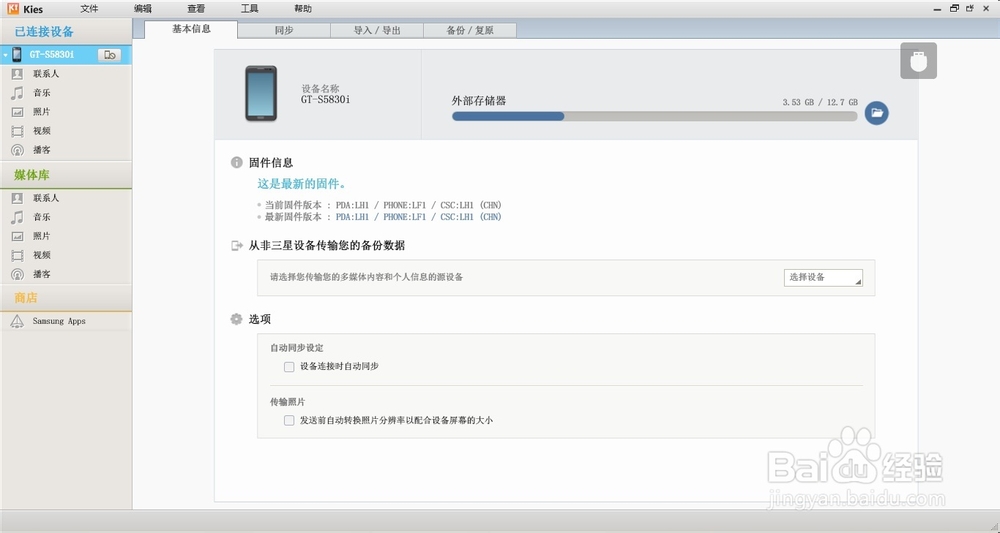Screen dimensions: 1000x533
Task: Click the gray USB connector icon at top right
Action: [918, 61]
